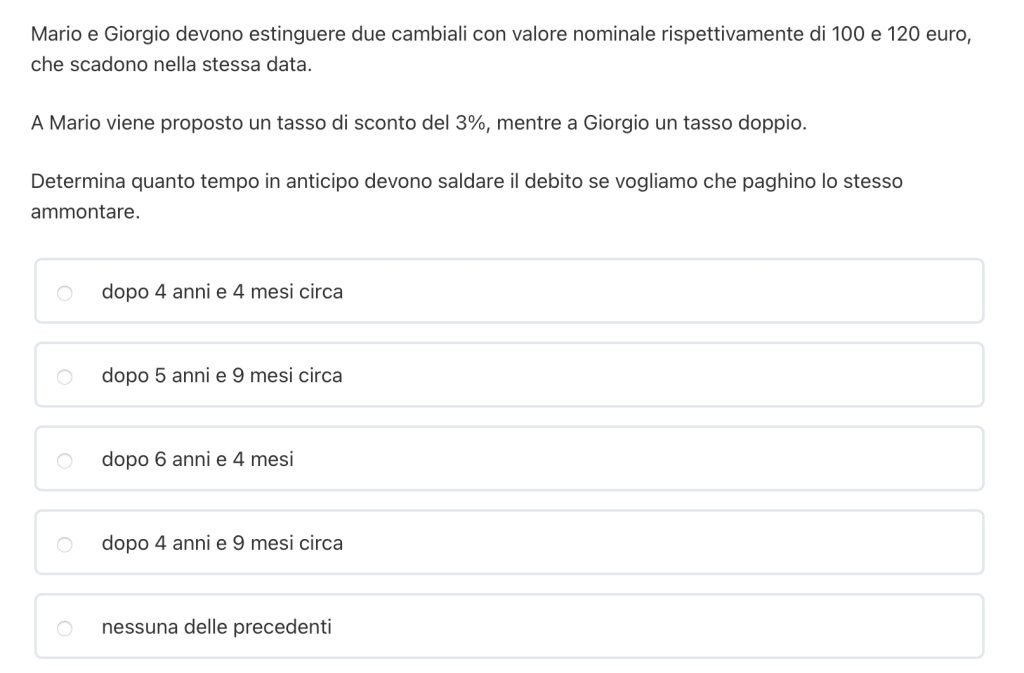Select the nessuna delle precedenti radio button
Viewport: 1024px width, 673px height.
pos(65,629)
